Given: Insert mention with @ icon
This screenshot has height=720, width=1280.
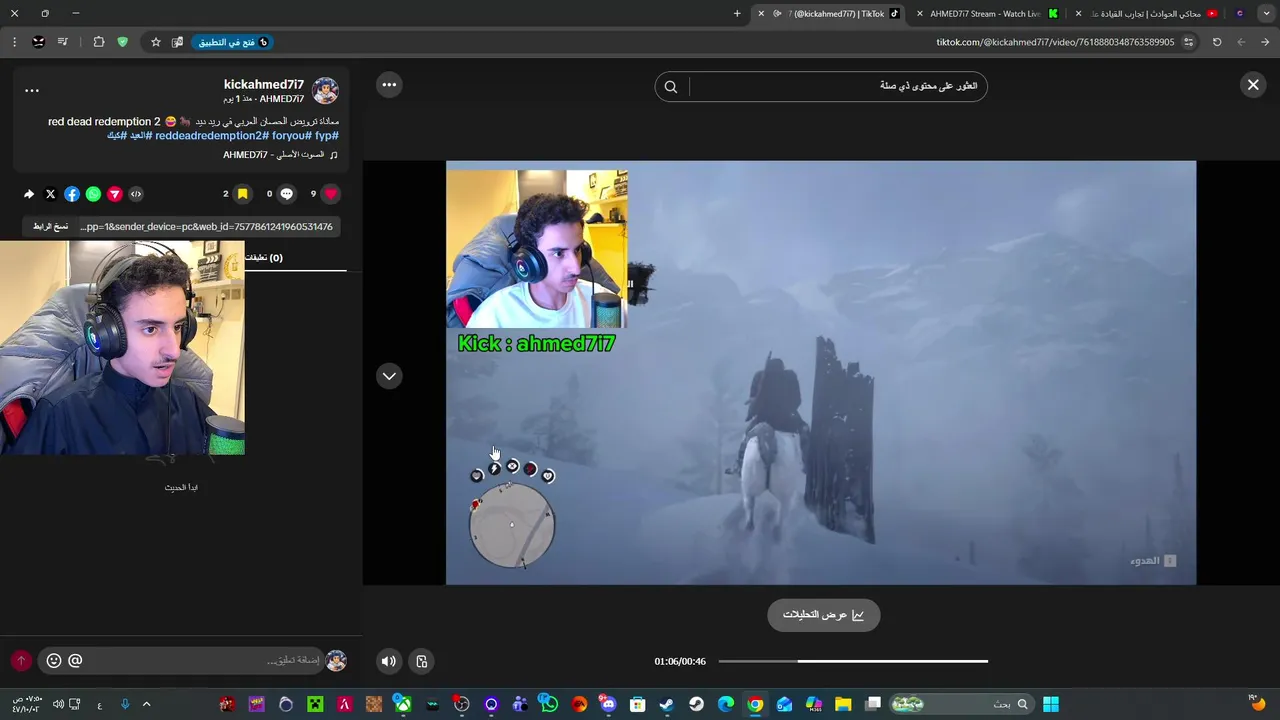Looking at the screenshot, I should click(x=75, y=661).
